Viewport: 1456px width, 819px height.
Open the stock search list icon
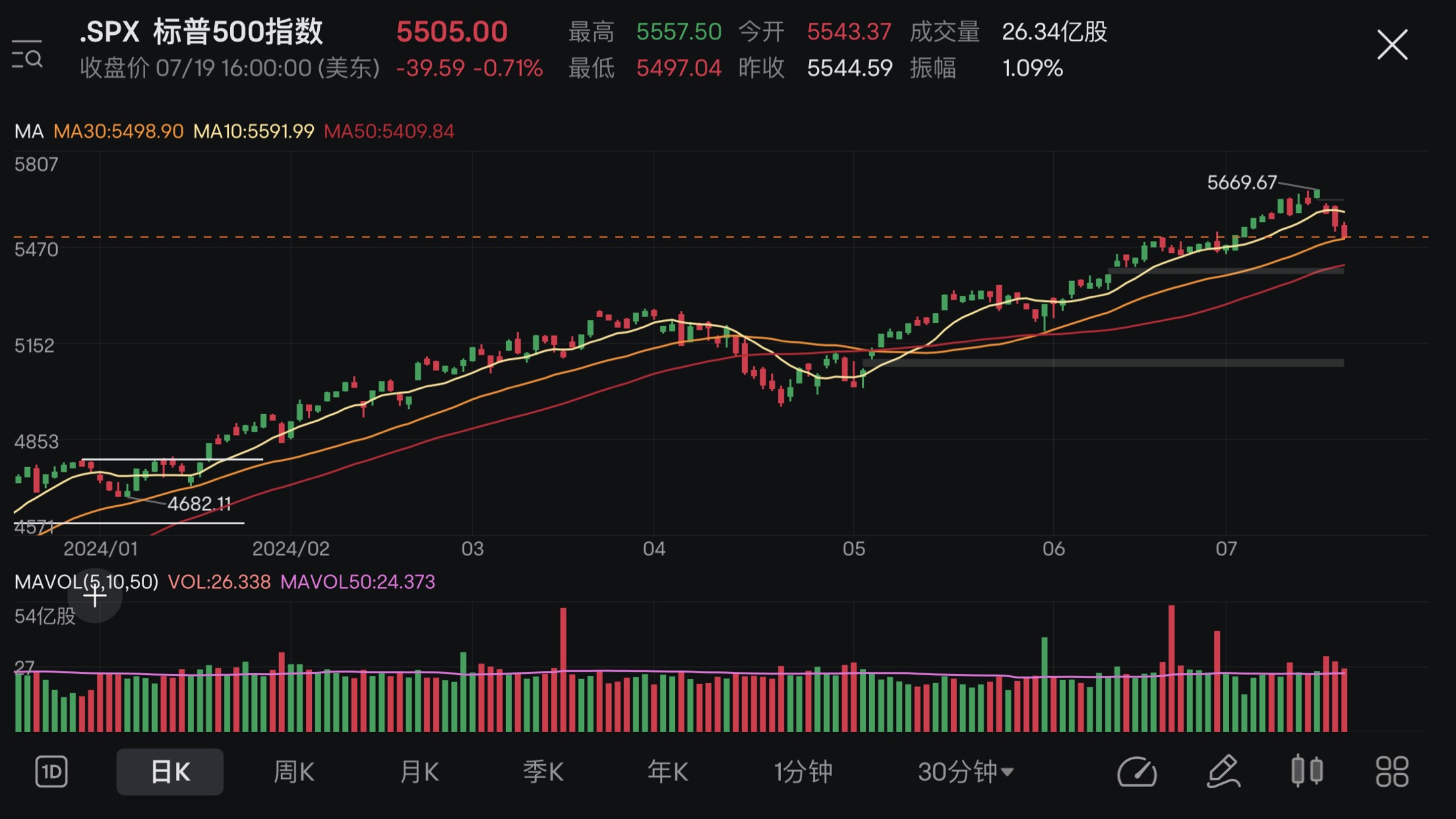tap(27, 54)
